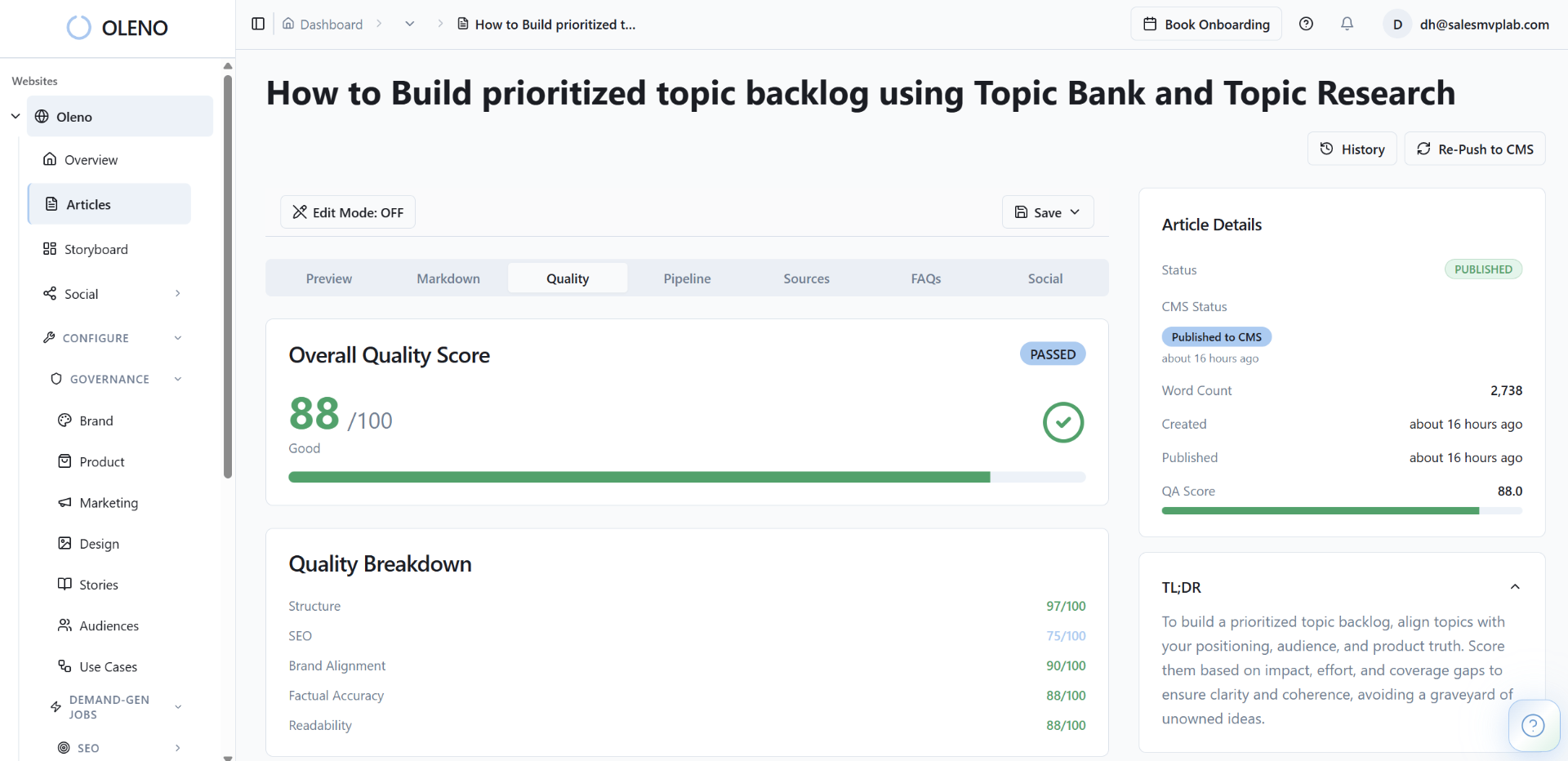The image size is (1568, 761).
Task: Open the Audiences section
Action: tap(109, 625)
